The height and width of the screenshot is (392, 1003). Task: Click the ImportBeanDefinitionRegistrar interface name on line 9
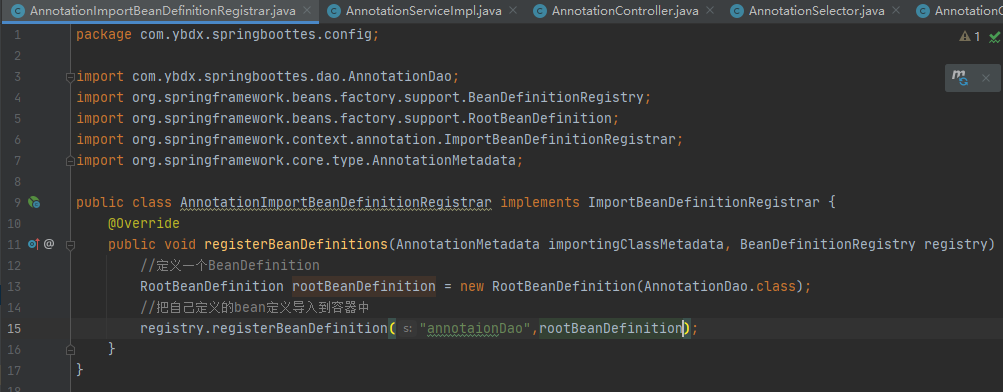pos(704,203)
